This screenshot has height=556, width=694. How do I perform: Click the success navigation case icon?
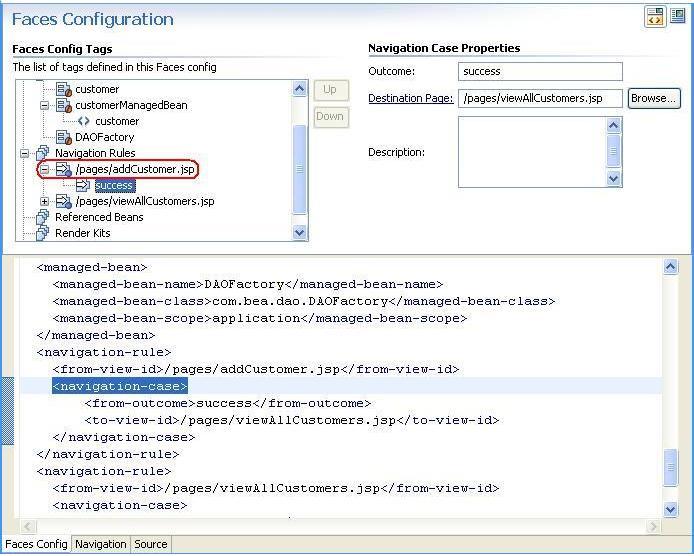point(83,185)
